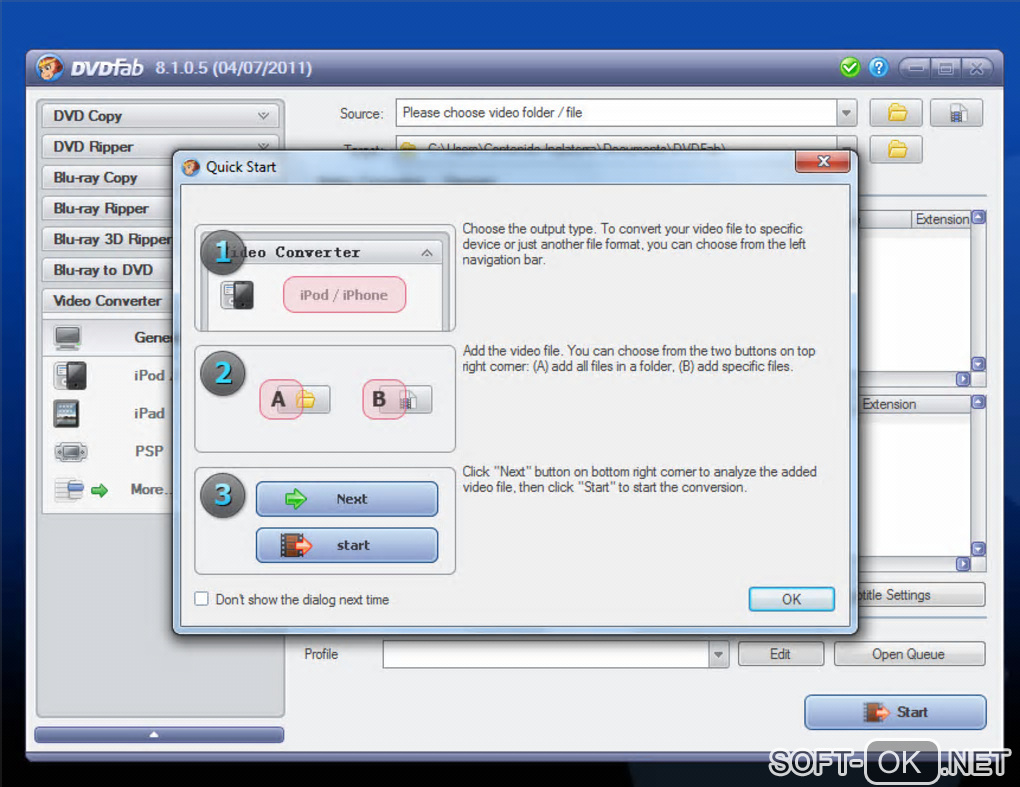Click lower list horizontal scroll-right arrow
The image size is (1020, 787).
(x=963, y=564)
